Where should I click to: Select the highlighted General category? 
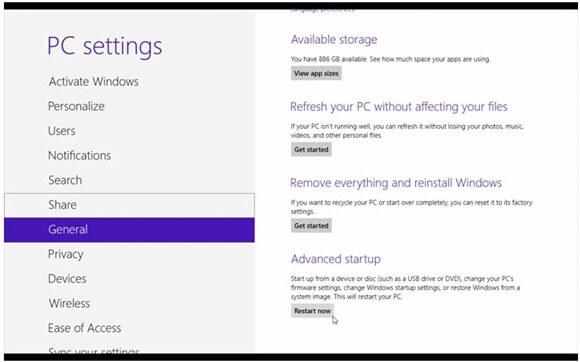pyautogui.click(x=129, y=230)
